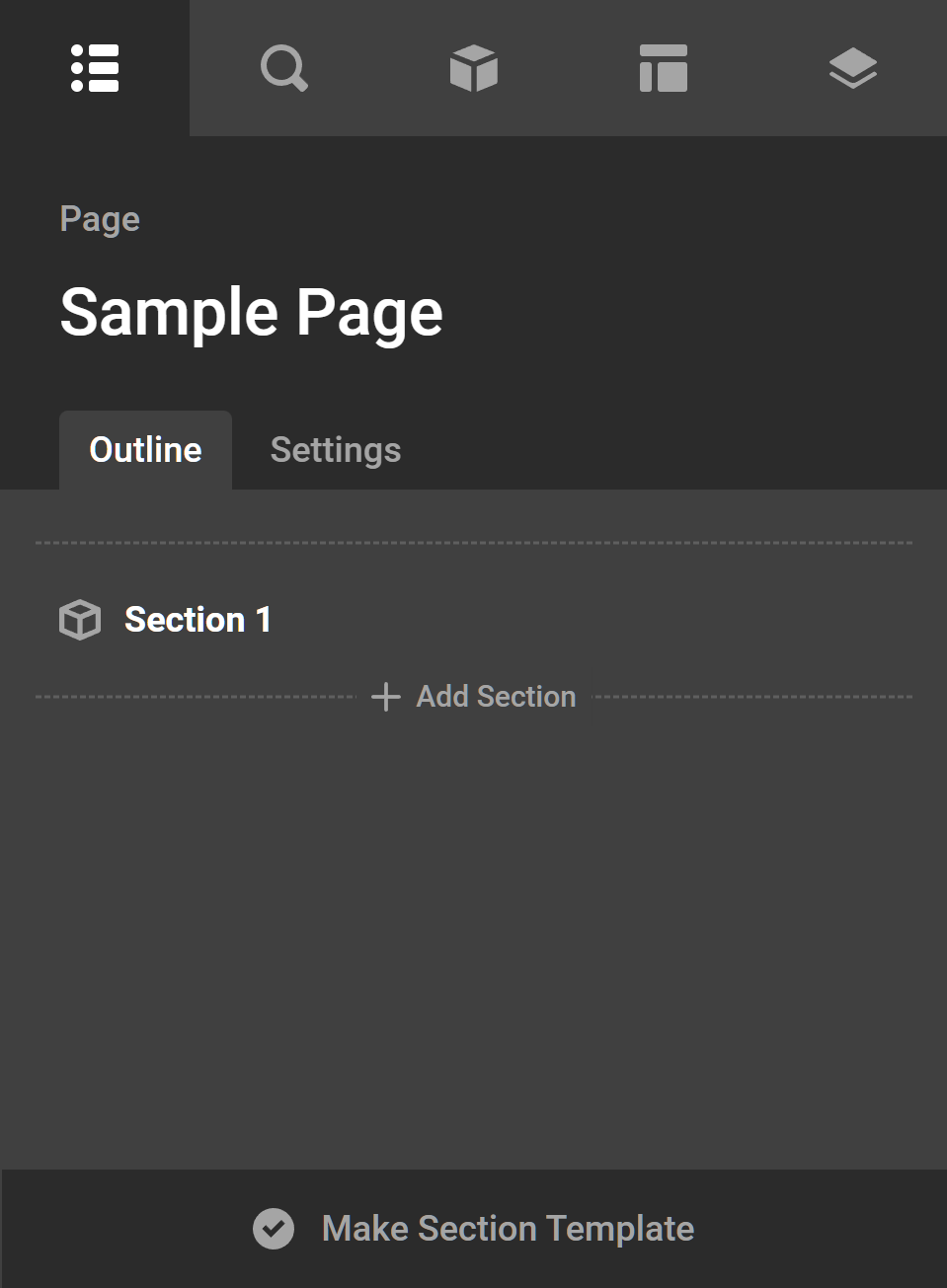This screenshot has height=1288, width=947.
Task: Switch to the Outline tab
Action: 145,450
